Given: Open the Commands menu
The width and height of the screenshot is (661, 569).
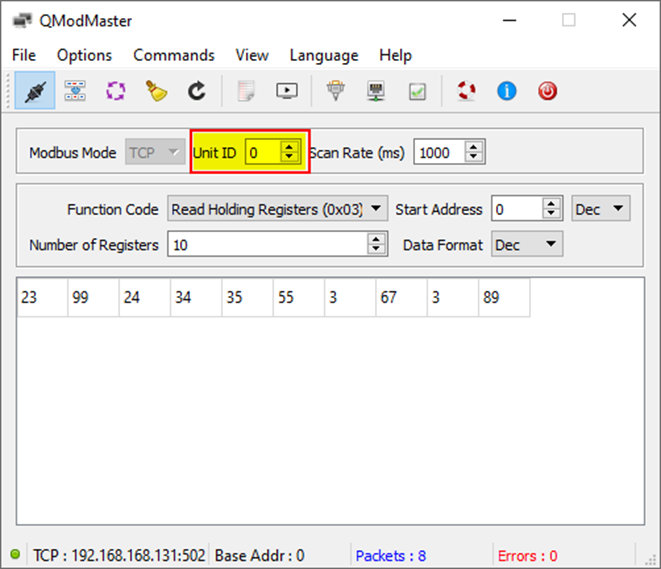Looking at the screenshot, I should 174,55.
